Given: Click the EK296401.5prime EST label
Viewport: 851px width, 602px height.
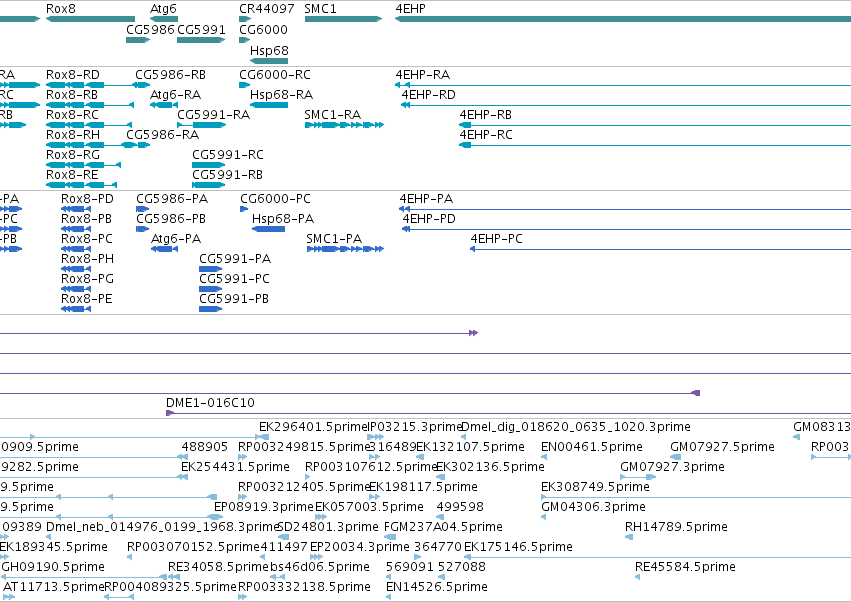Looking at the screenshot, I should tap(314, 427).
